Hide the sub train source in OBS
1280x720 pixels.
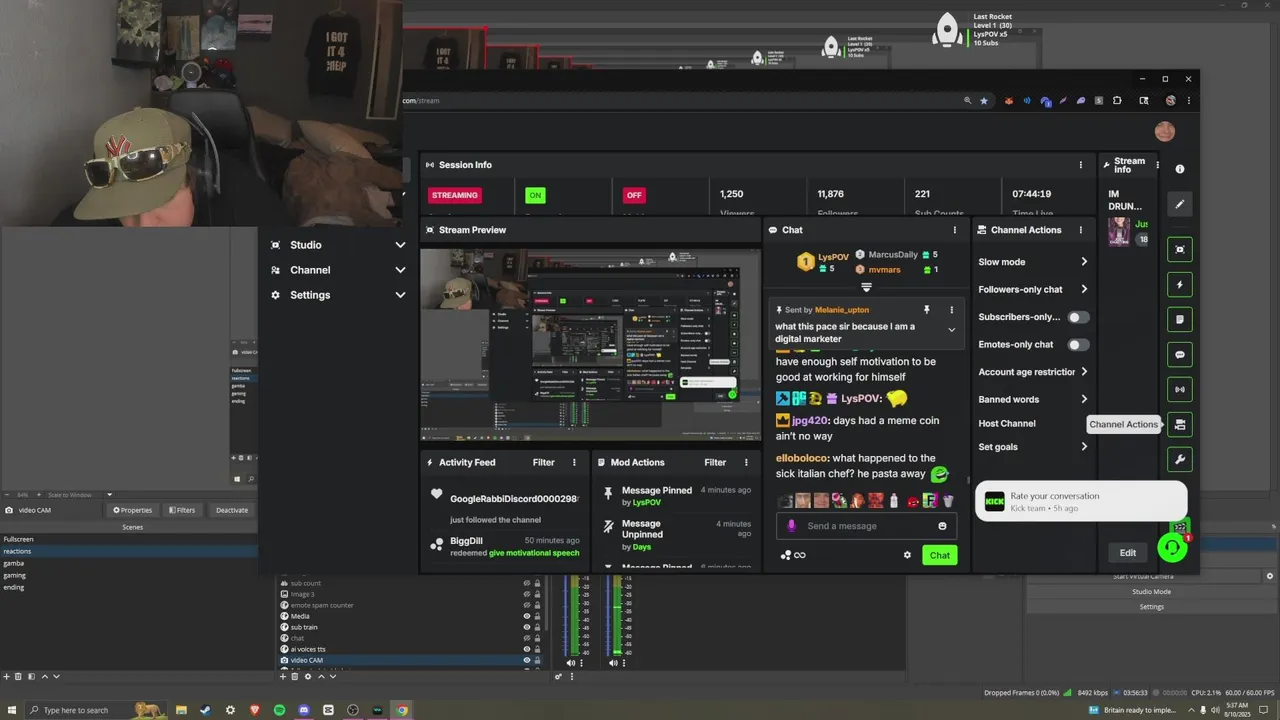527,627
